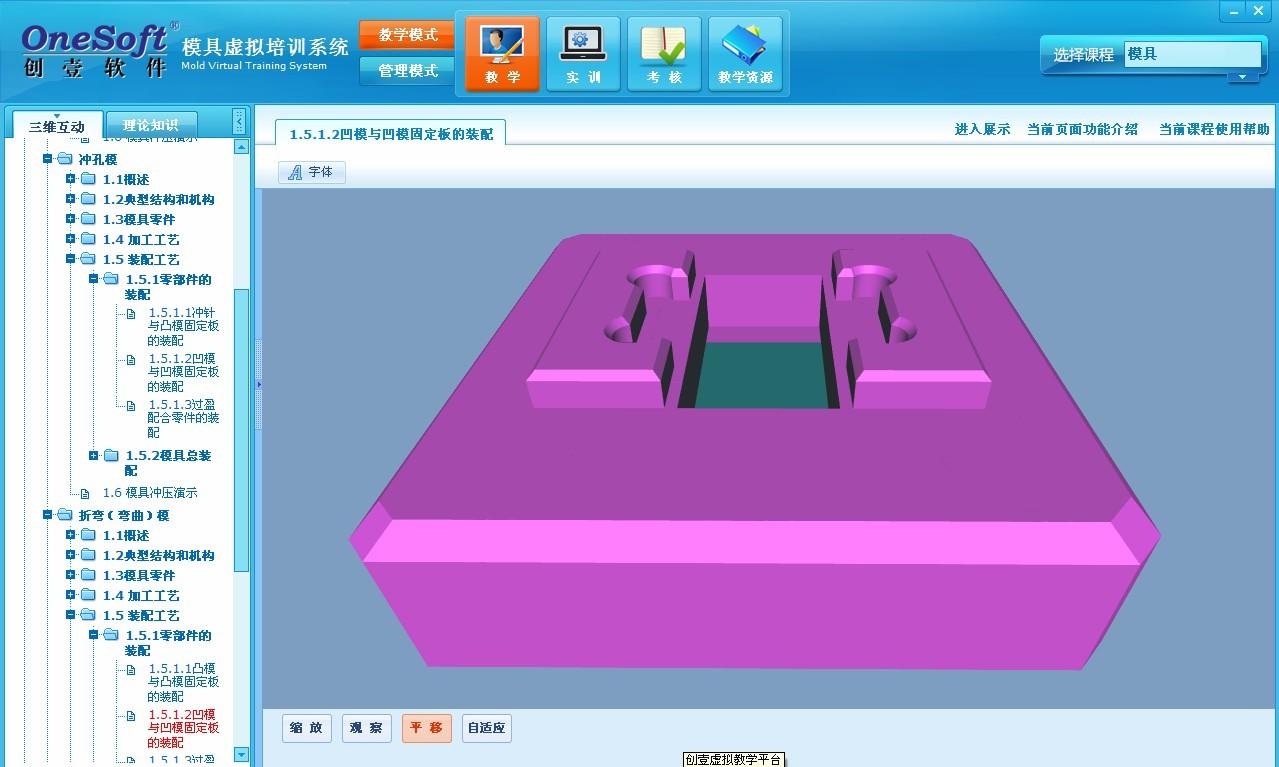Select the 1.5.1.2凹模与凹模固定板的装配 content tab
Image resolution: width=1279 pixels, height=767 pixels.
pyautogui.click(x=391, y=133)
